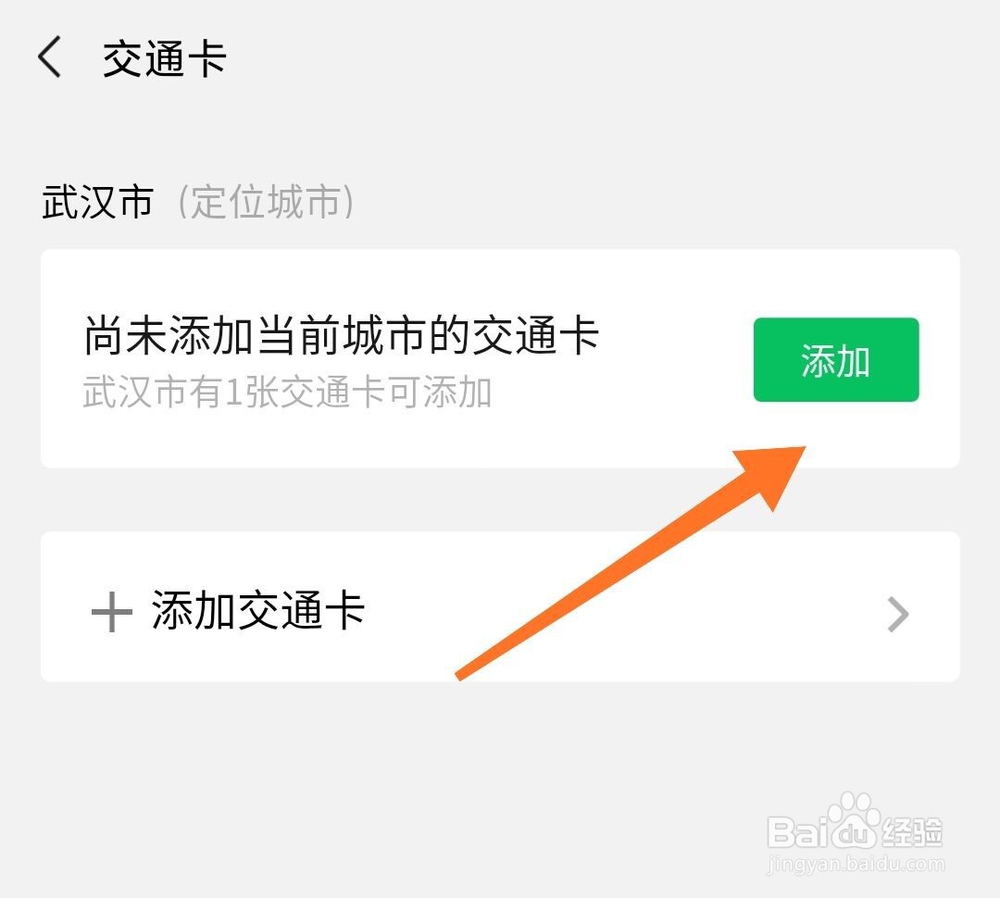Tap the plus icon beside 添加交通卡

point(112,612)
